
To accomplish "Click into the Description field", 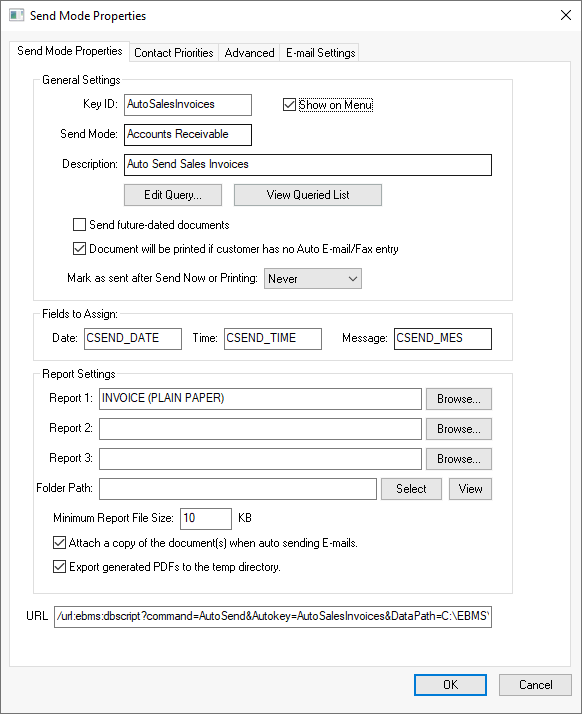I will click(x=308, y=165).
